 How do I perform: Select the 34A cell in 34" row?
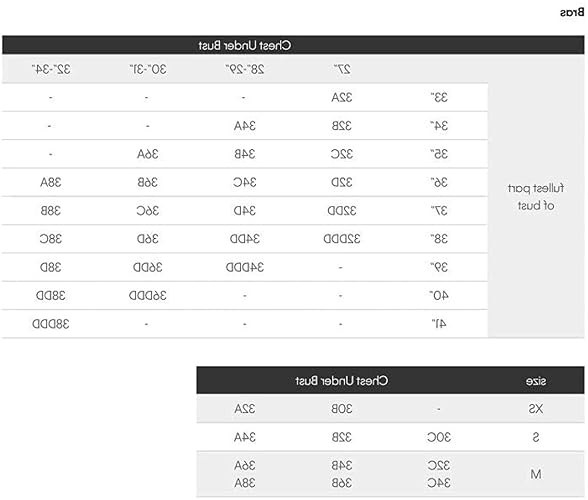[244, 126]
